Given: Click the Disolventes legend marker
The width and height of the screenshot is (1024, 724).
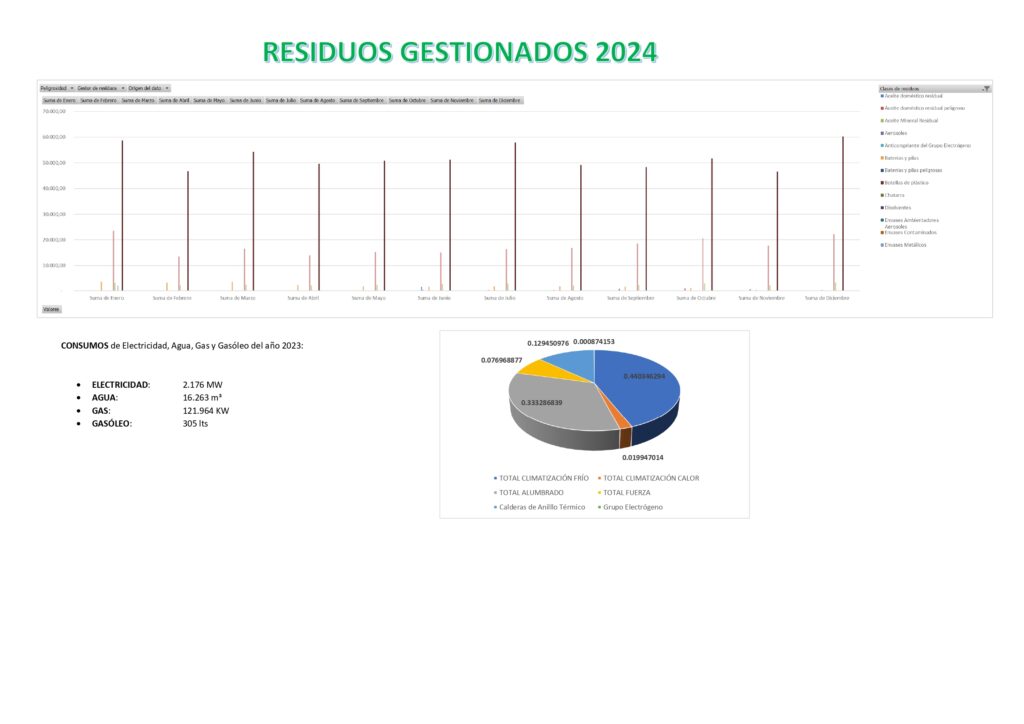Looking at the screenshot, I should [880, 207].
